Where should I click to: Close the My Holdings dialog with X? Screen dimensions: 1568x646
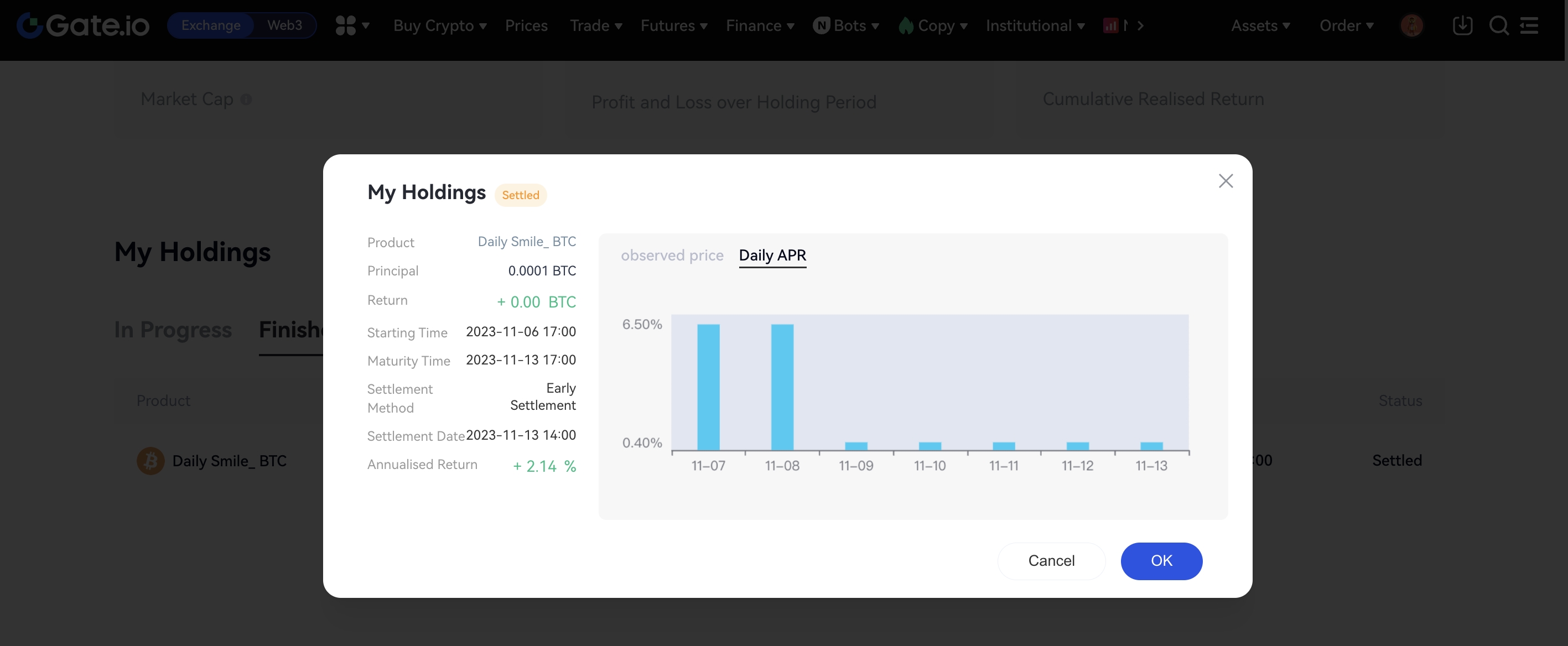tap(1226, 181)
